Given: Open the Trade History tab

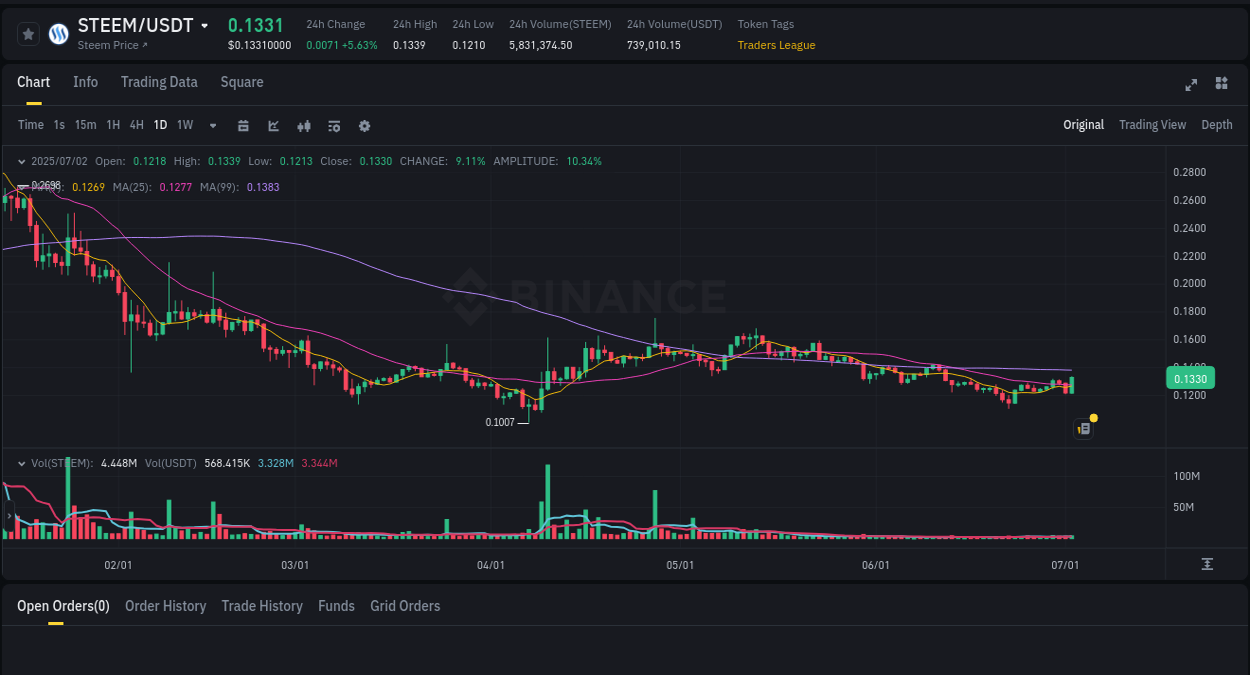Looking at the screenshot, I should (262, 605).
